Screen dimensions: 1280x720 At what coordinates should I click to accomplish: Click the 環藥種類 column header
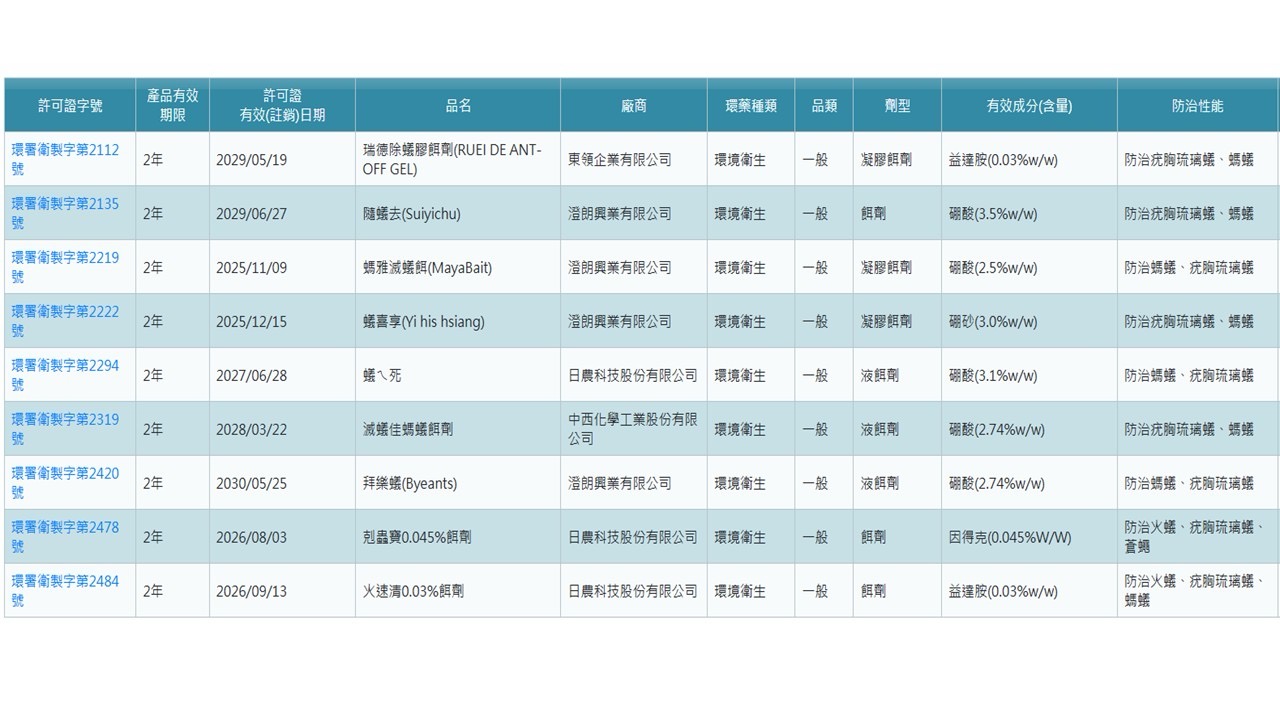tap(750, 104)
